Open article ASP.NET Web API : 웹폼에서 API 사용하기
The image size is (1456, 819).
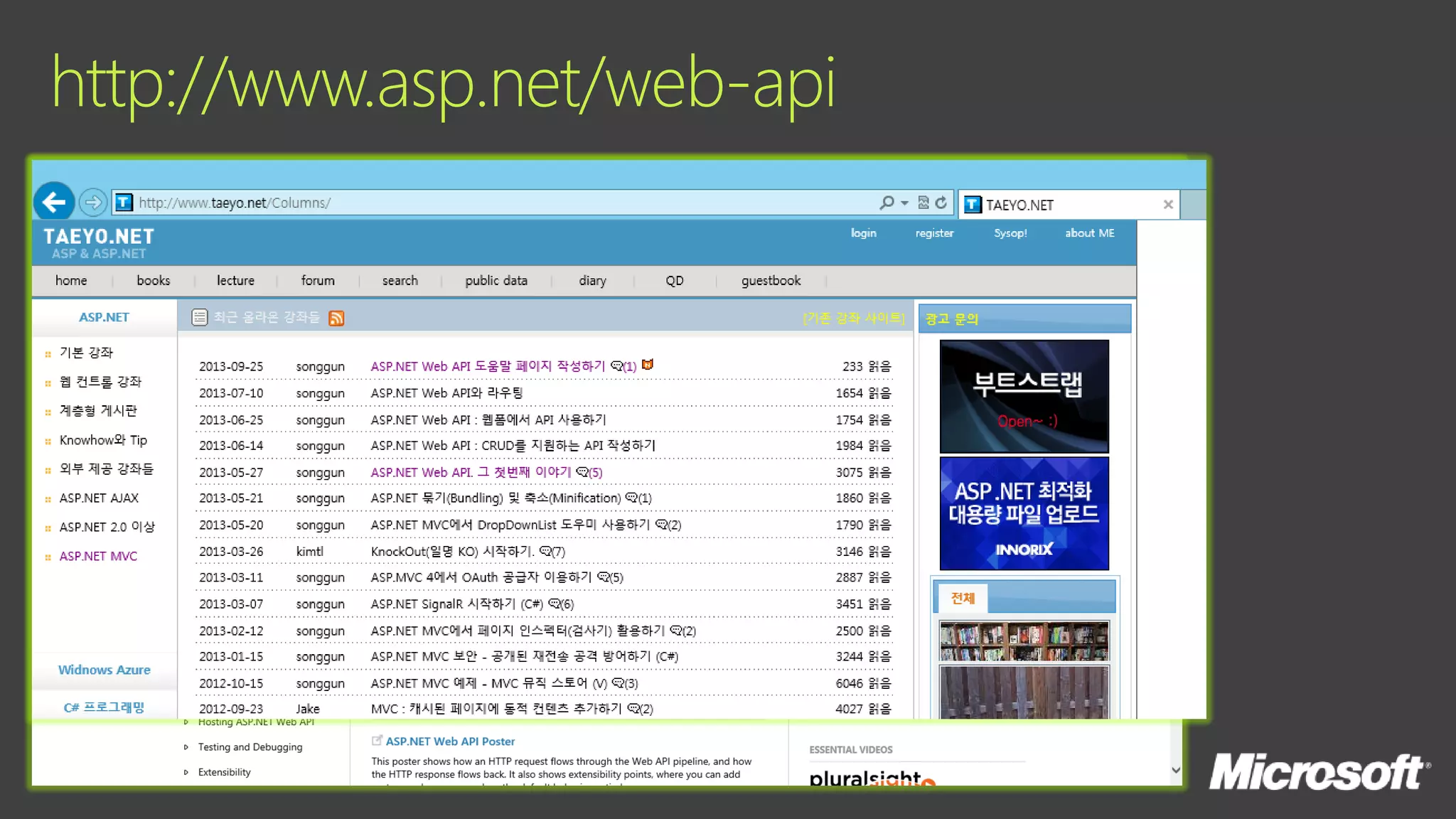[x=488, y=420]
